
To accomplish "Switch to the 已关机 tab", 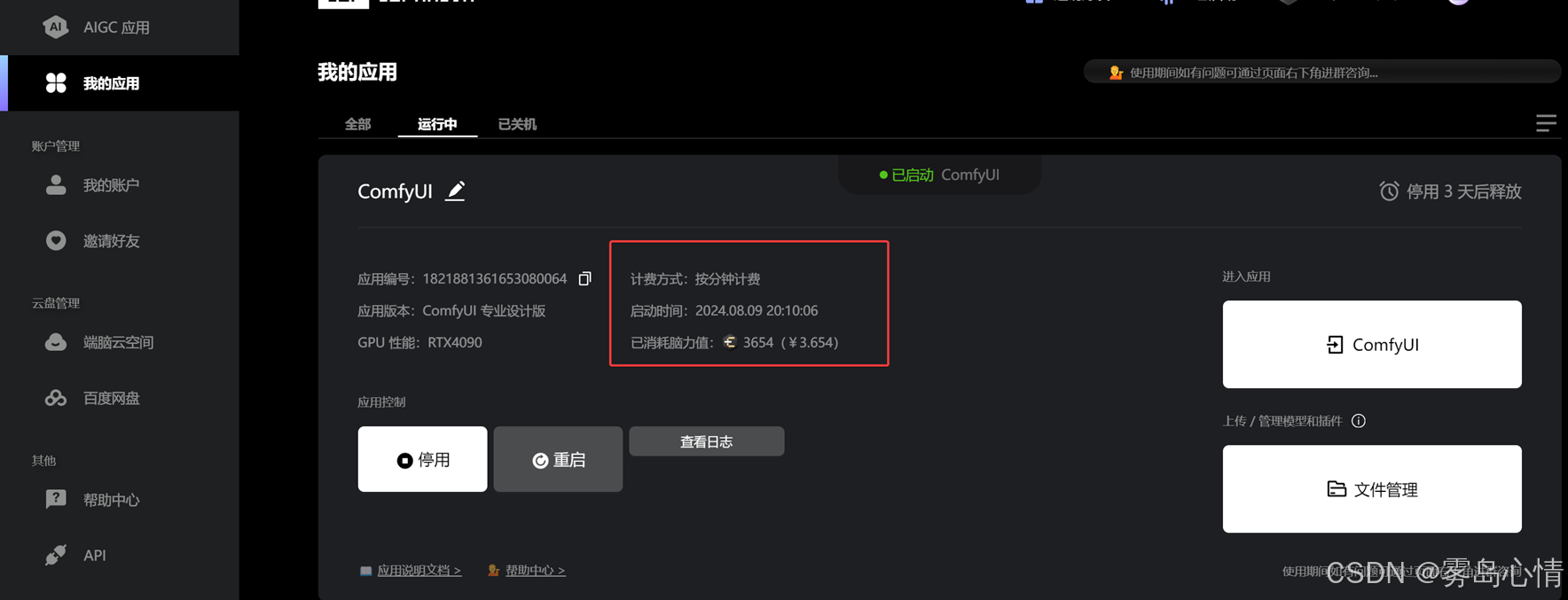I will tap(517, 124).
